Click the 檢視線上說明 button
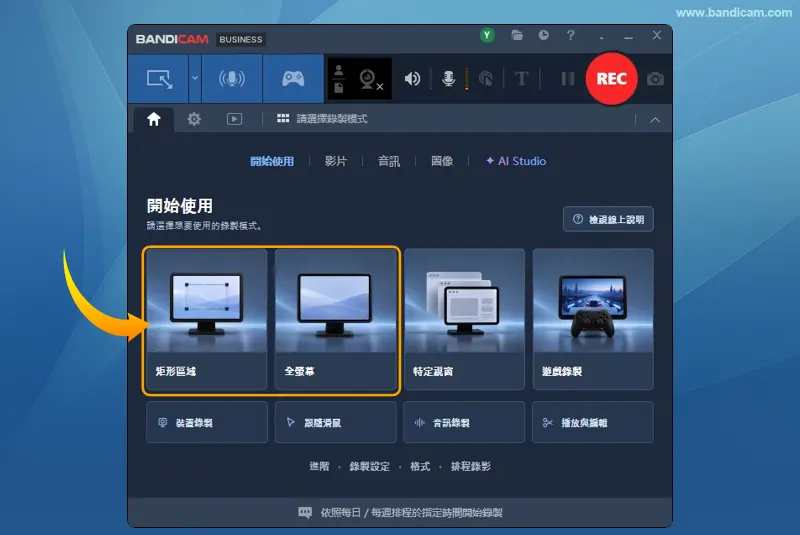 coord(608,219)
